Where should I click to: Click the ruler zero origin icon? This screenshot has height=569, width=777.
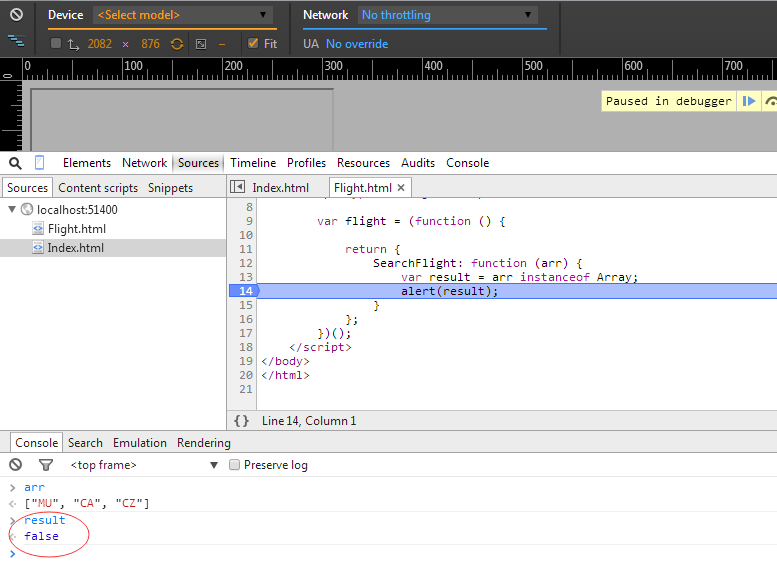[8, 76]
